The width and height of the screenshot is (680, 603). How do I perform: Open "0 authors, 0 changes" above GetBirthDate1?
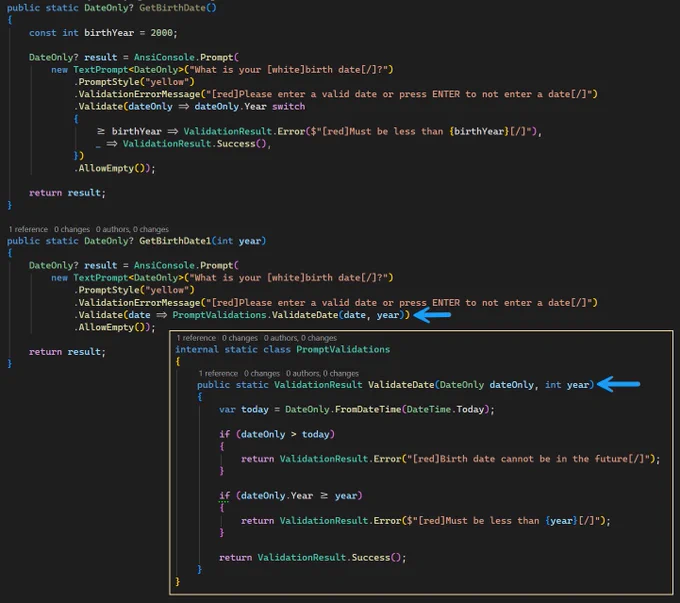(132, 229)
